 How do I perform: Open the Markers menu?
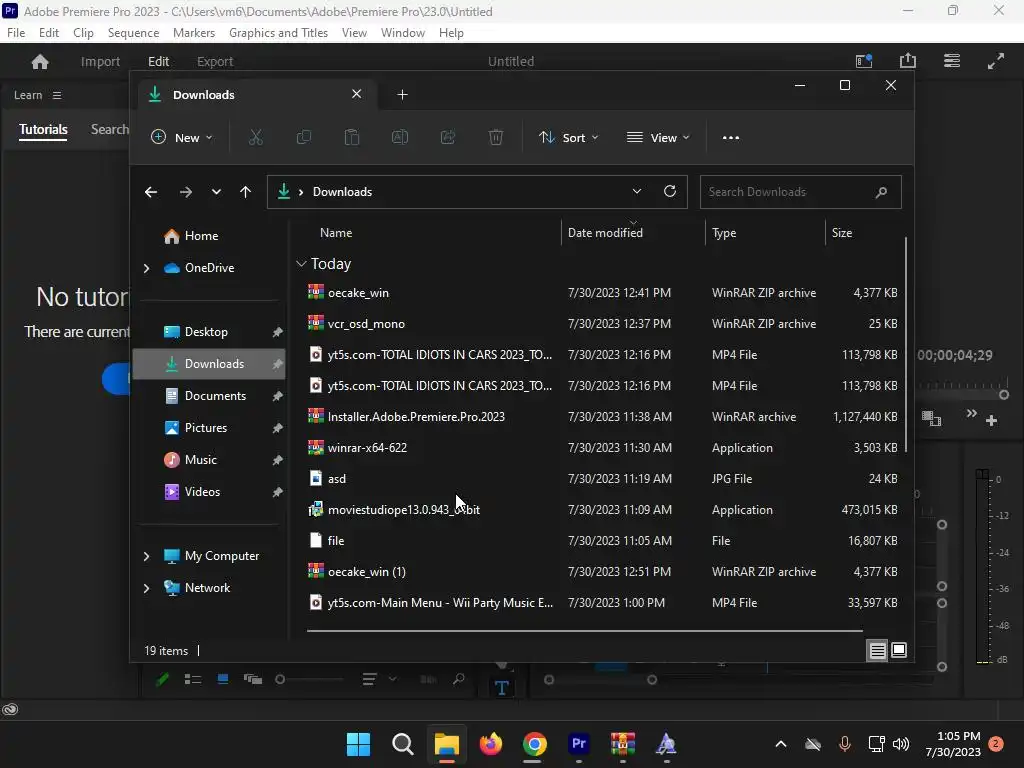pyautogui.click(x=193, y=33)
